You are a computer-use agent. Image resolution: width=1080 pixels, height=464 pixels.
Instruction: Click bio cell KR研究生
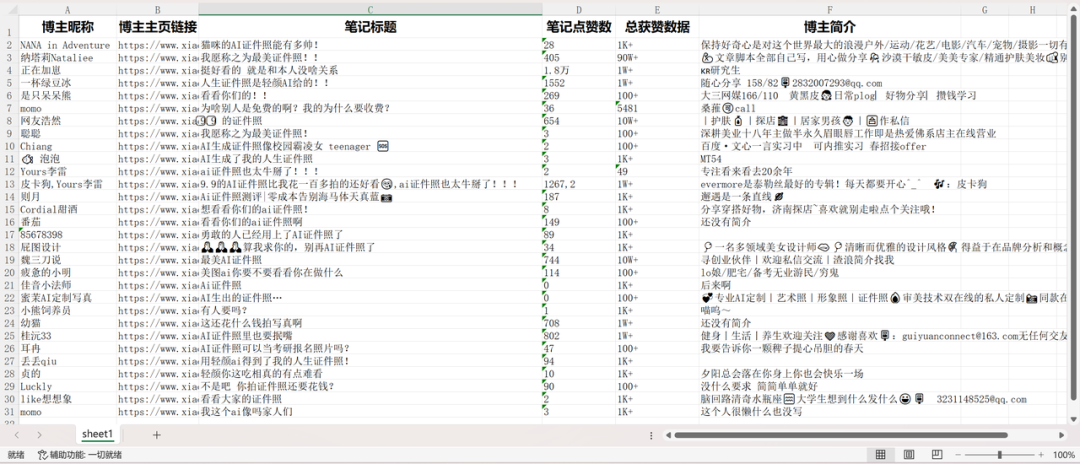[830, 70]
